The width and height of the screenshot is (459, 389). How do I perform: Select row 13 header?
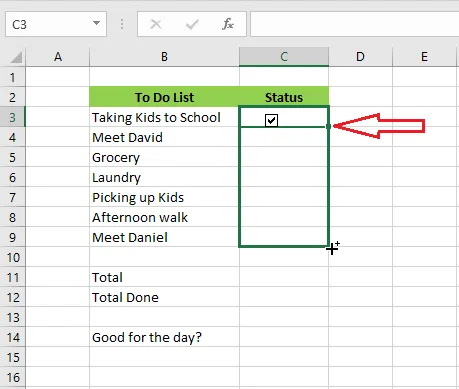coord(13,317)
